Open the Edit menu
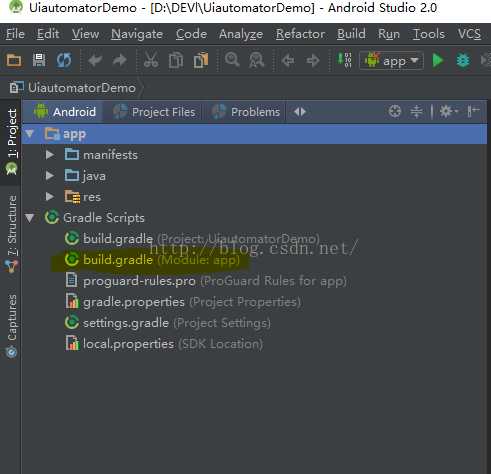 tap(48, 34)
